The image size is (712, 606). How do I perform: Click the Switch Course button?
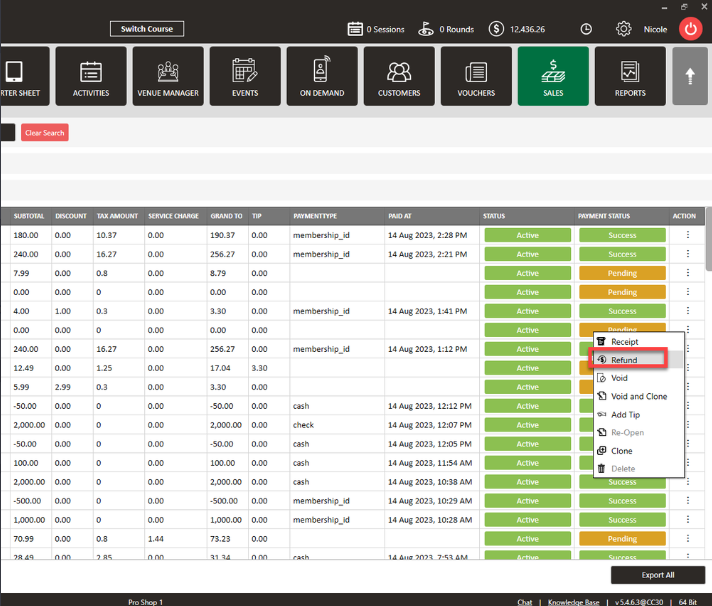147,29
